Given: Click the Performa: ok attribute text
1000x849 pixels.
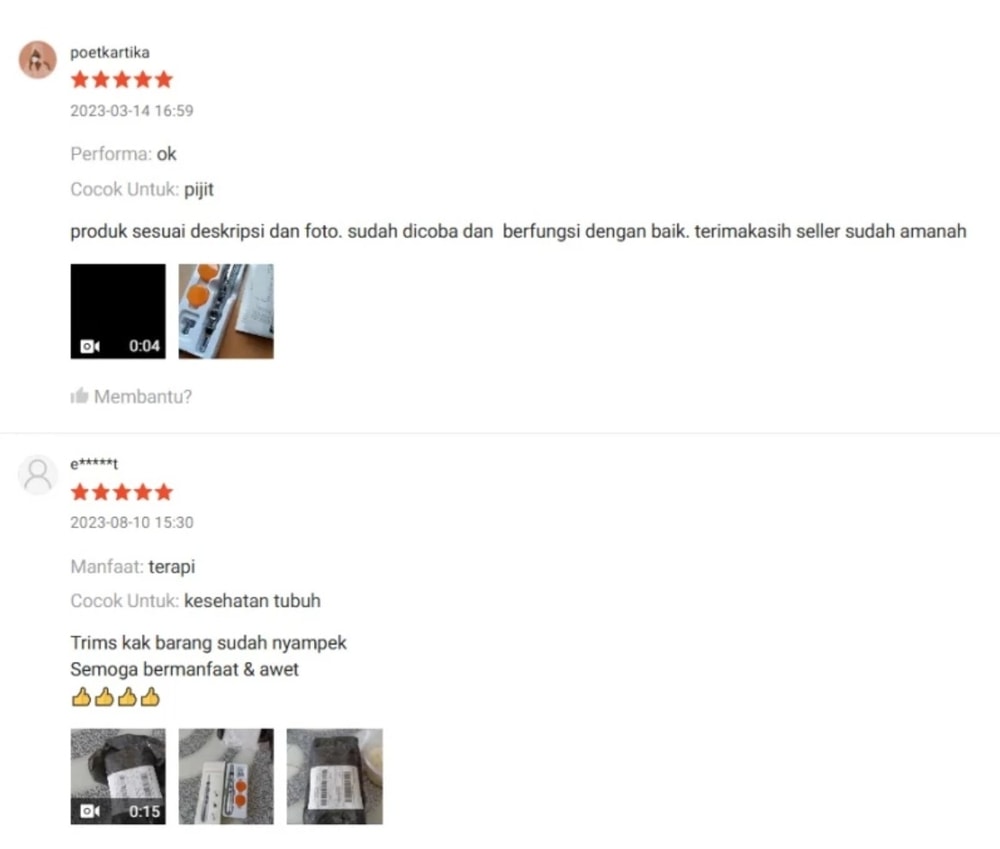Looking at the screenshot, I should (x=123, y=154).
